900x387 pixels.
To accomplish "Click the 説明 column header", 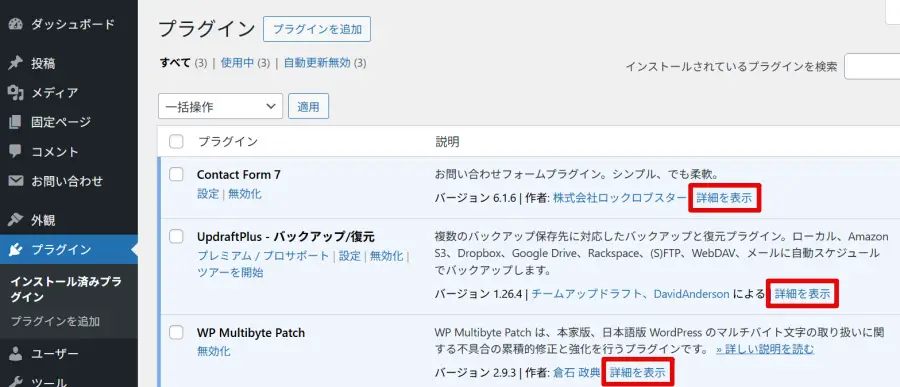I will pyautogui.click(x=447, y=141).
